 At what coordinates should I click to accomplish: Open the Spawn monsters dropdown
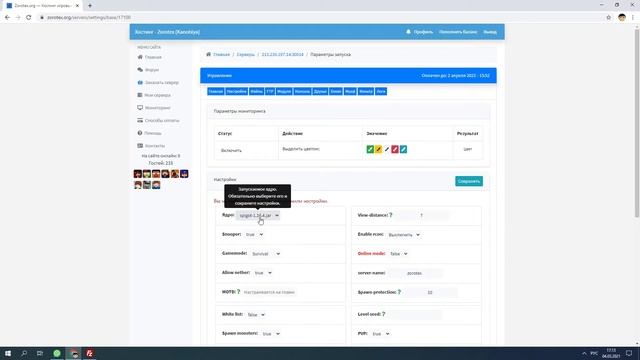coord(271,333)
